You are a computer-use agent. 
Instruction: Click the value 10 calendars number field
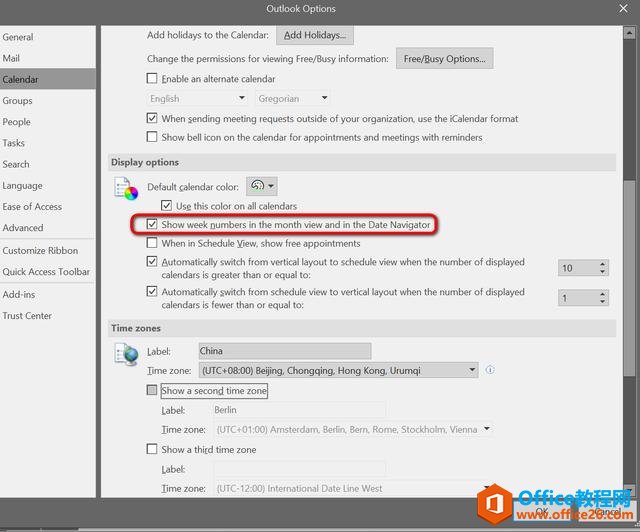coord(578,268)
